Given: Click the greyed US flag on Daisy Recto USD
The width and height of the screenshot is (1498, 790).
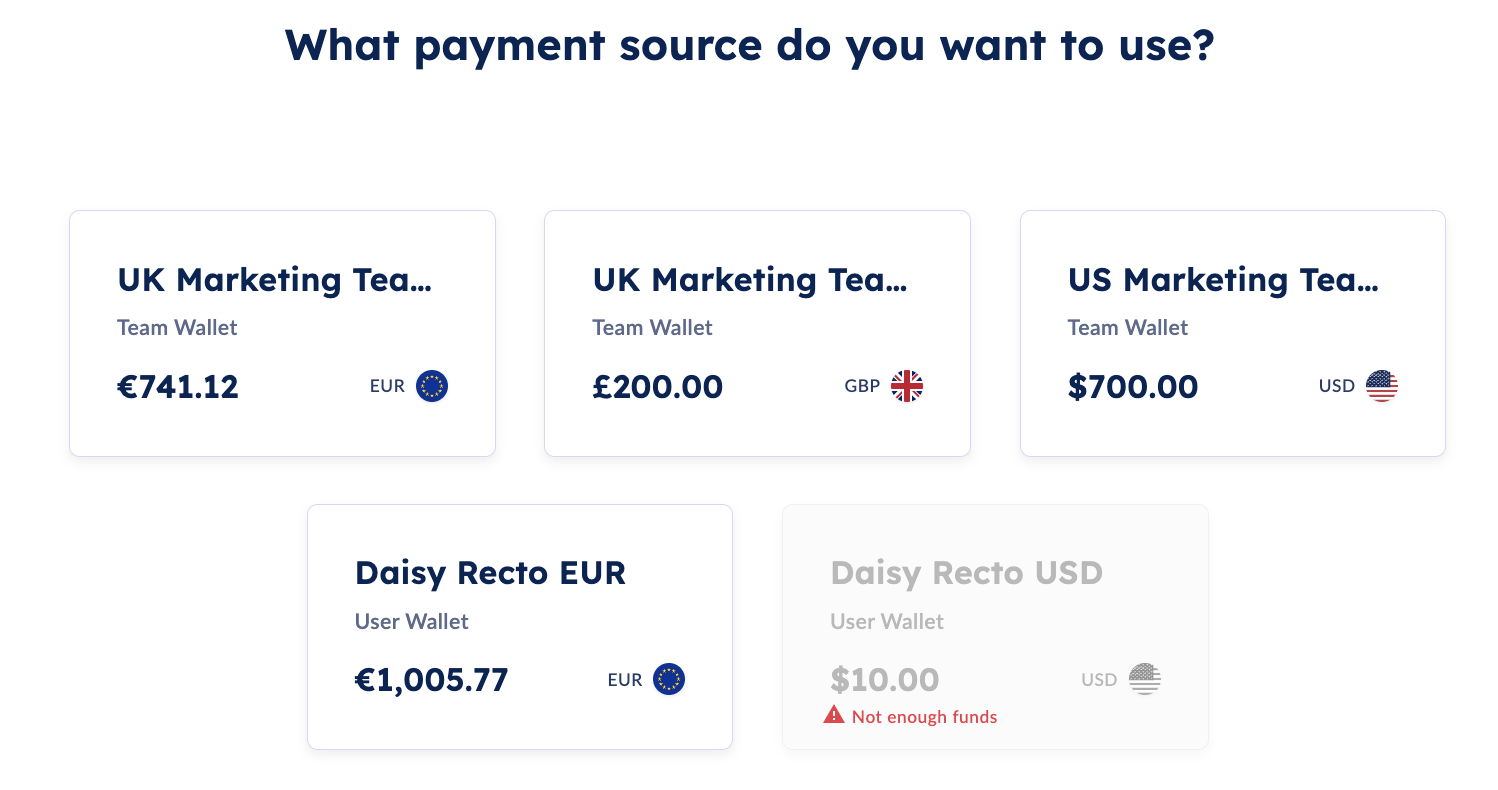Looking at the screenshot, I should pos(1145,680).
